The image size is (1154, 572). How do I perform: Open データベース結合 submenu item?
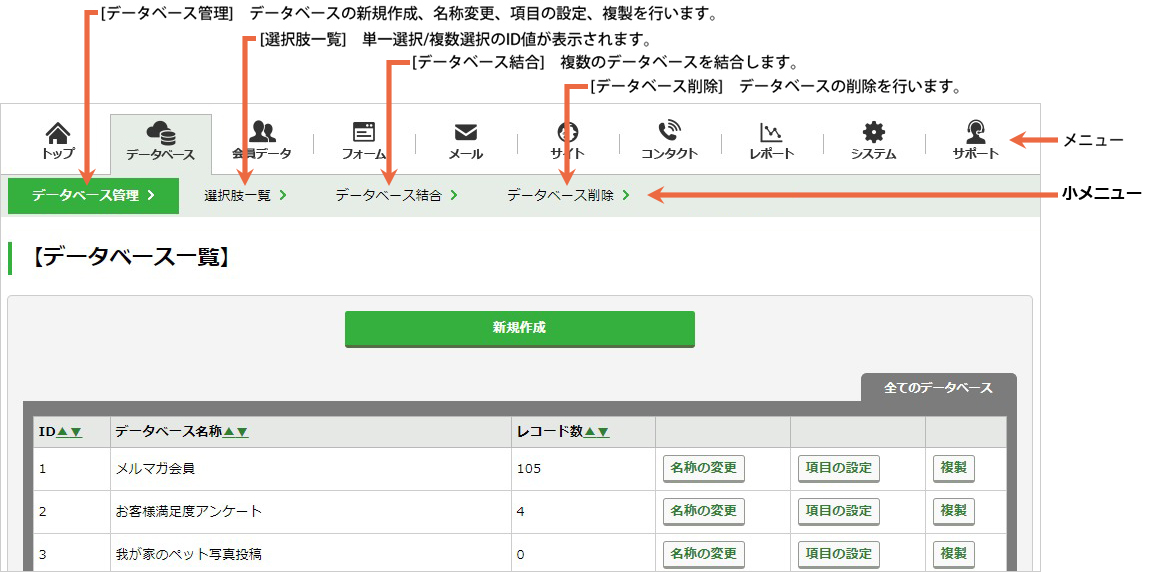397,196
